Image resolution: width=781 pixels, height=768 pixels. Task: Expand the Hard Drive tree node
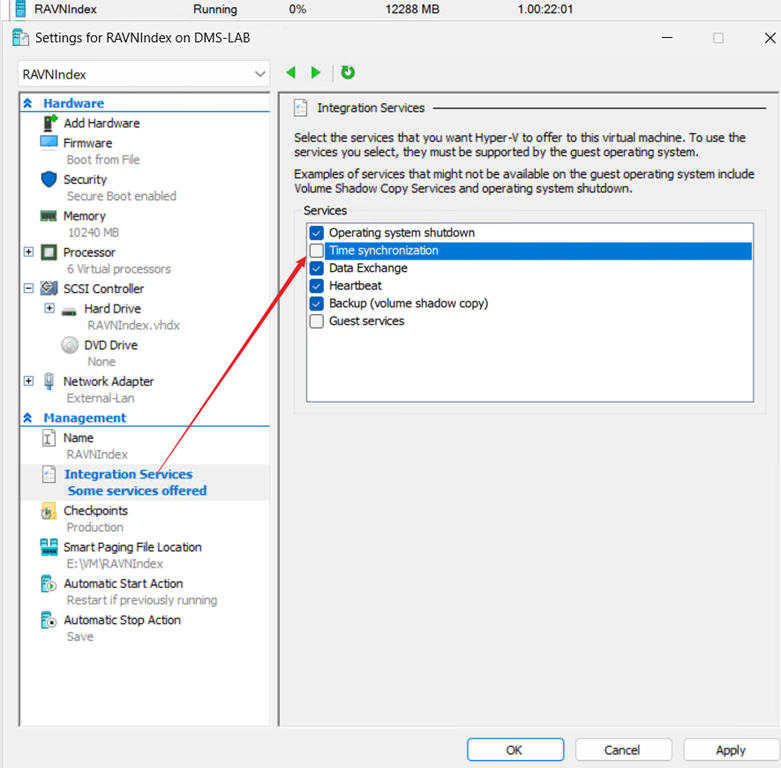[x=49, y=308]
